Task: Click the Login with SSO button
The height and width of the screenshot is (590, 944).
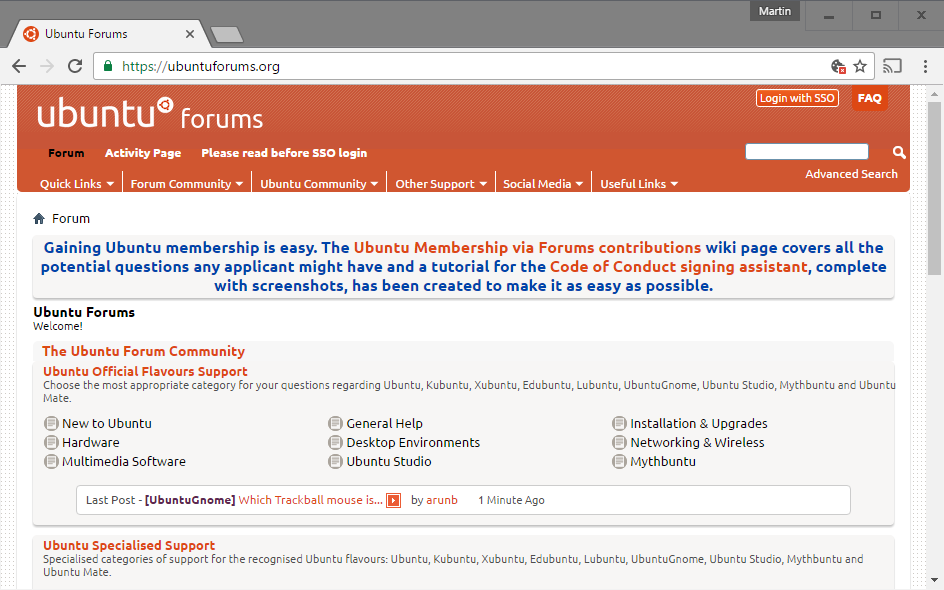Action: coord(797,98)
